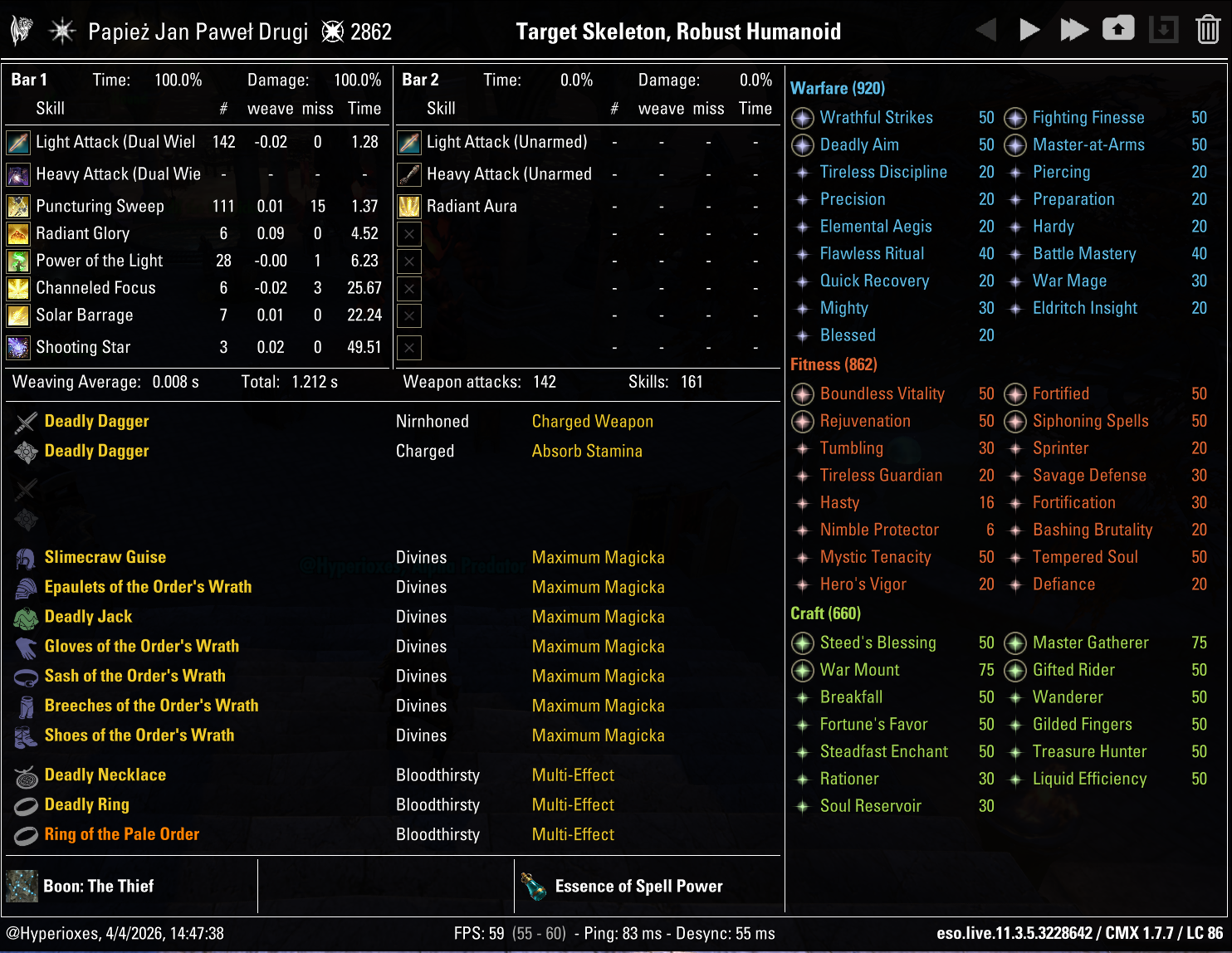Toggle the Master Gatherer slotted star

1015,643
